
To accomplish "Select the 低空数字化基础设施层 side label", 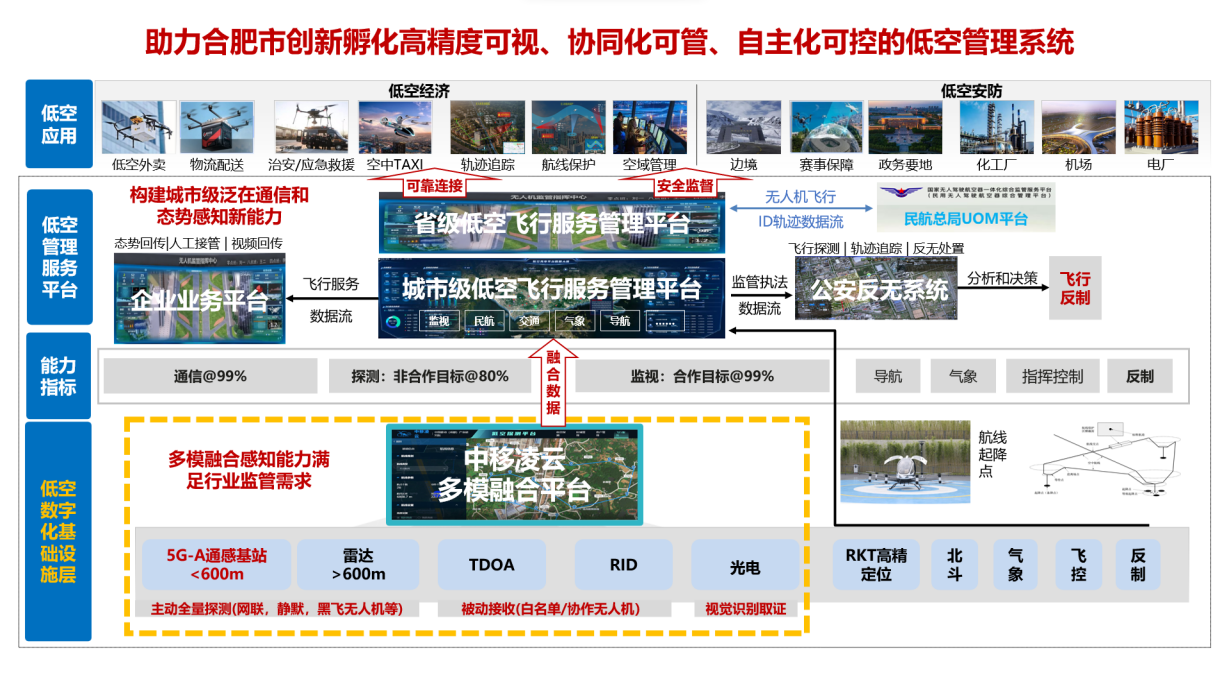I will coord(59,532).
